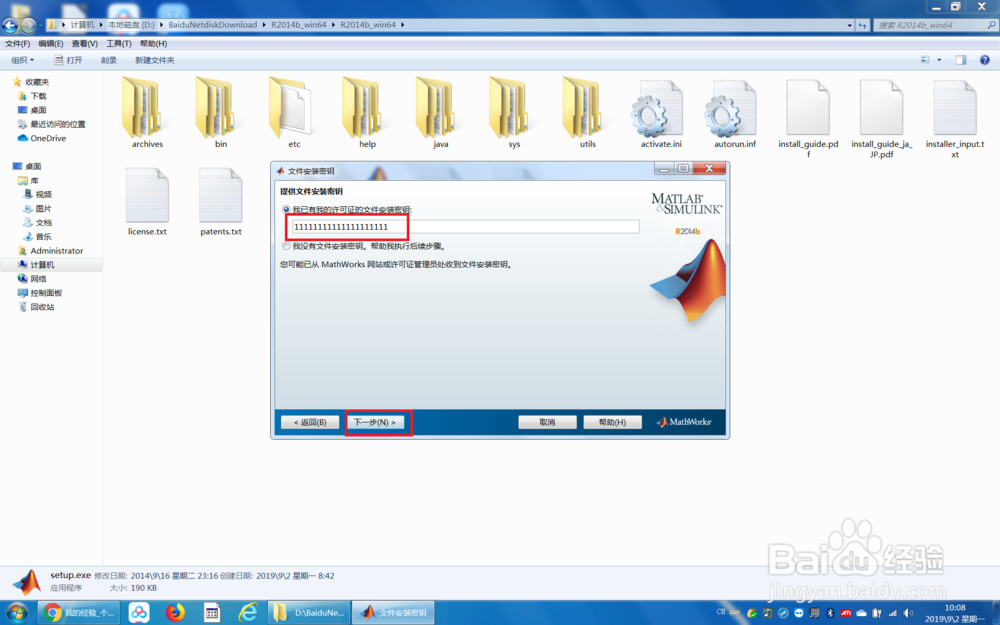Click the 返回(B) button
Viewport: 1000px width, 625px height.
(x=310, y=422)
